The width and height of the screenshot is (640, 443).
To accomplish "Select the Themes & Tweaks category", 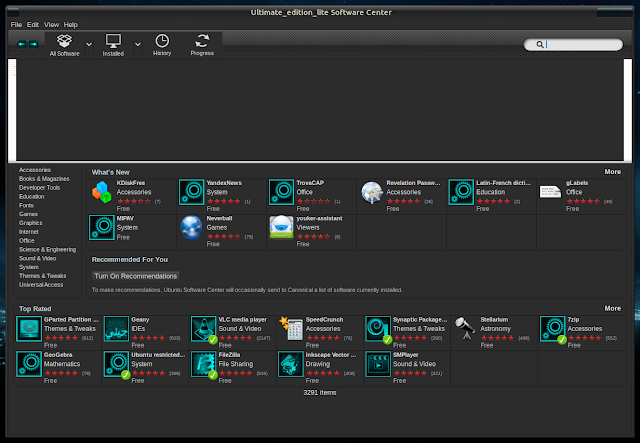I will (x=42, y=276).
